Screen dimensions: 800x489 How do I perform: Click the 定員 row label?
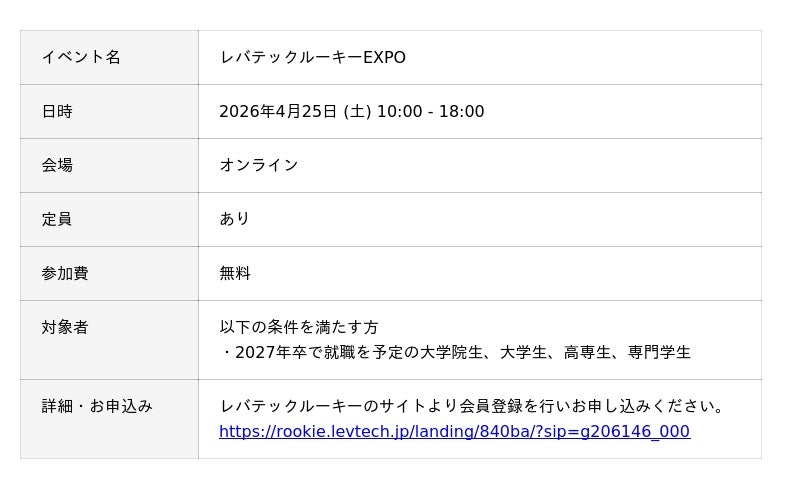coord(57,220)
